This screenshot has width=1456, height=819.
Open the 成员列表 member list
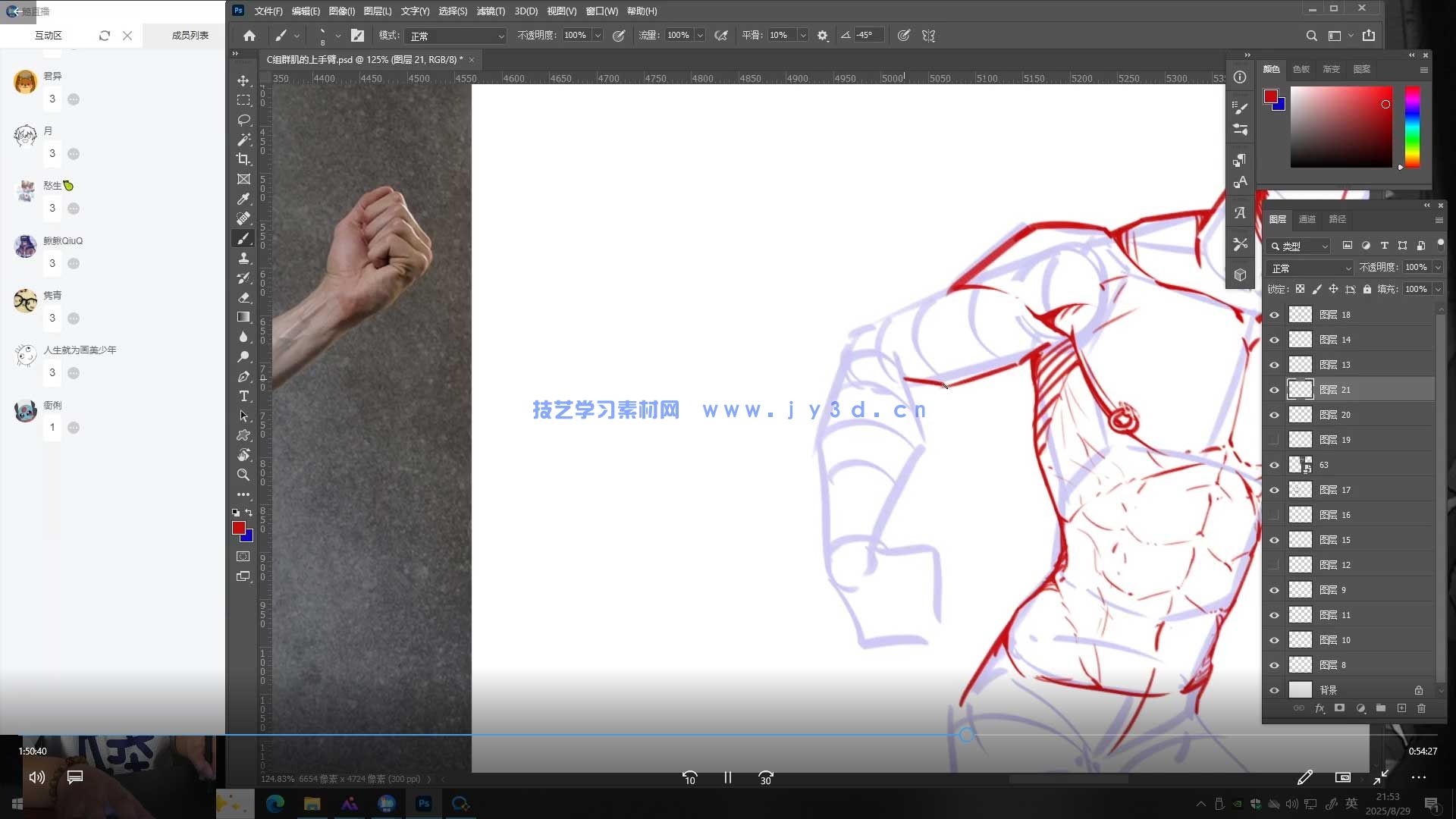(x=190, y=36)
